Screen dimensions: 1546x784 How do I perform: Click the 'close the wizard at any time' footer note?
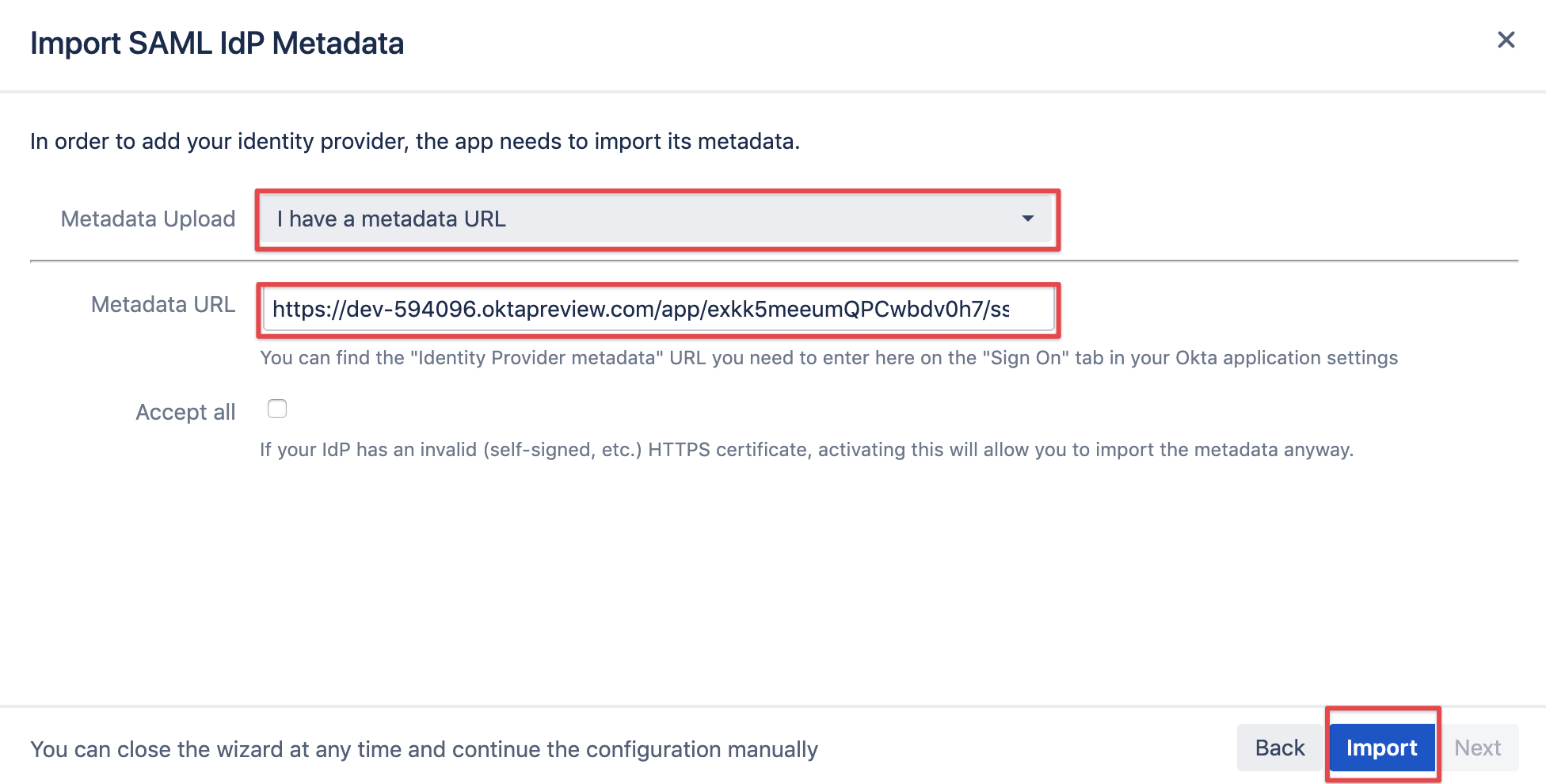(424, 749)
